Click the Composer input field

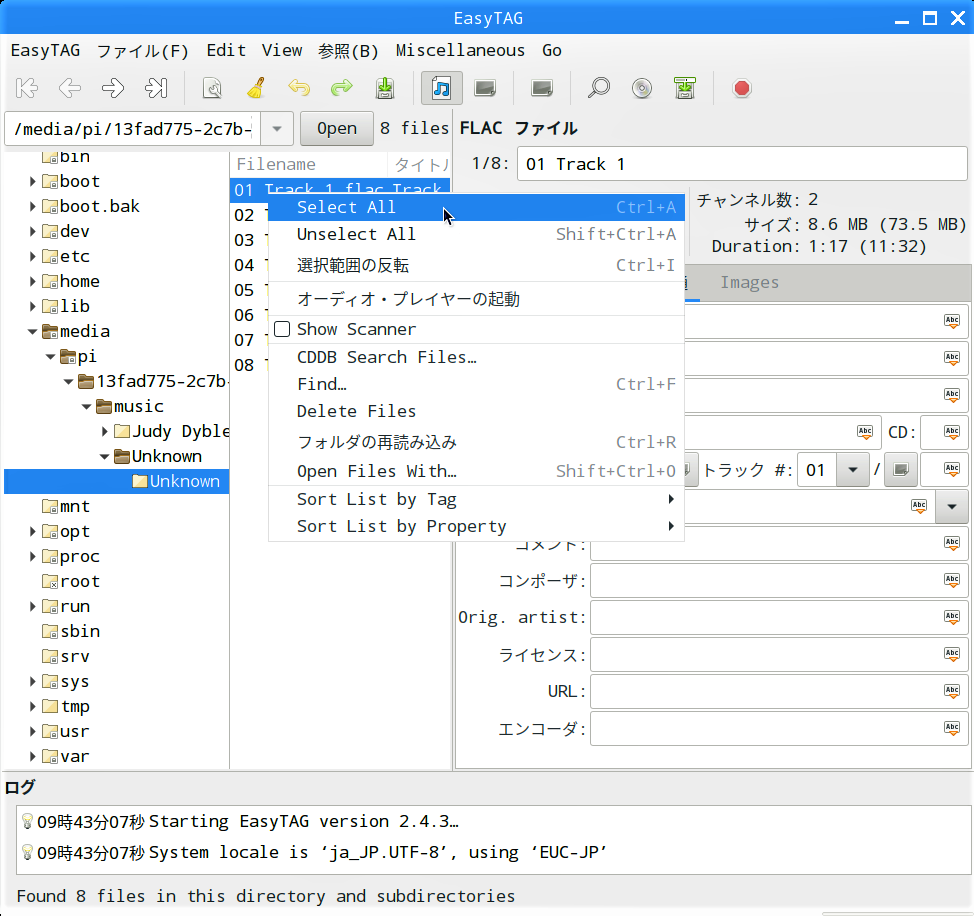[779, 581]
